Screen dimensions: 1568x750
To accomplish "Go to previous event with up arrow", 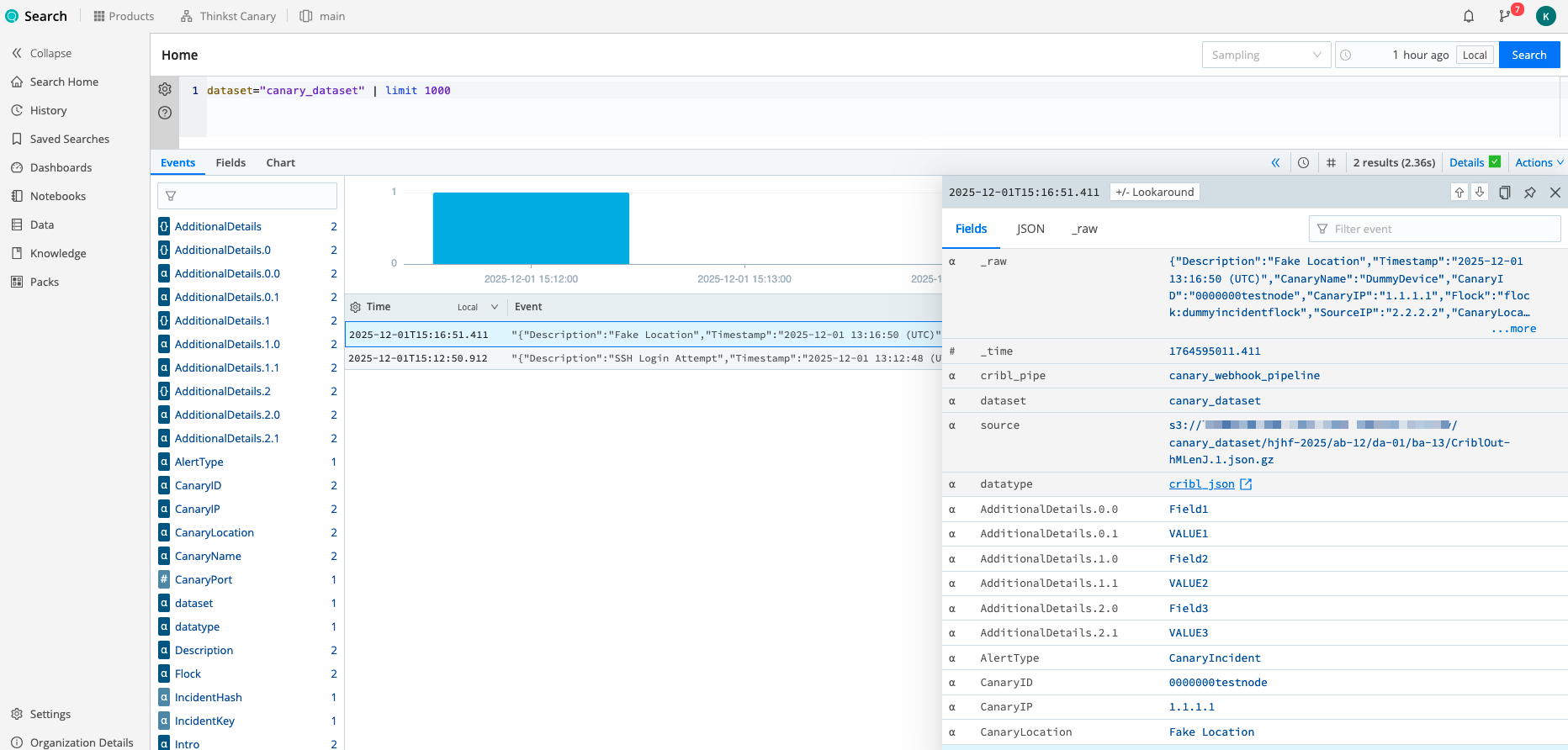I will 1459,193.
